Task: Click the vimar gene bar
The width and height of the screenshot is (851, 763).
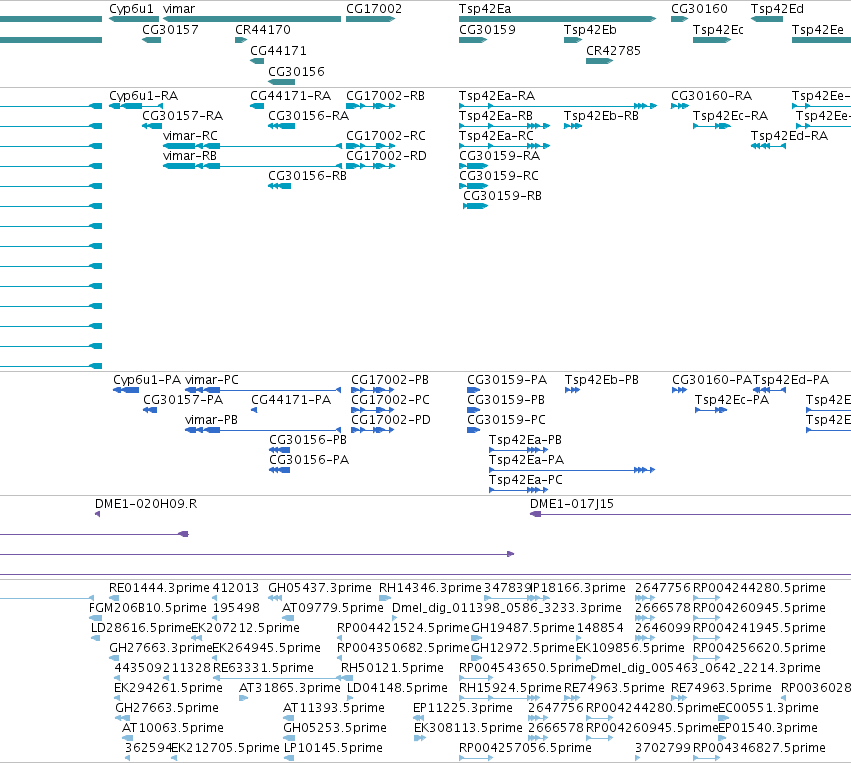Action: click(252, 19)
